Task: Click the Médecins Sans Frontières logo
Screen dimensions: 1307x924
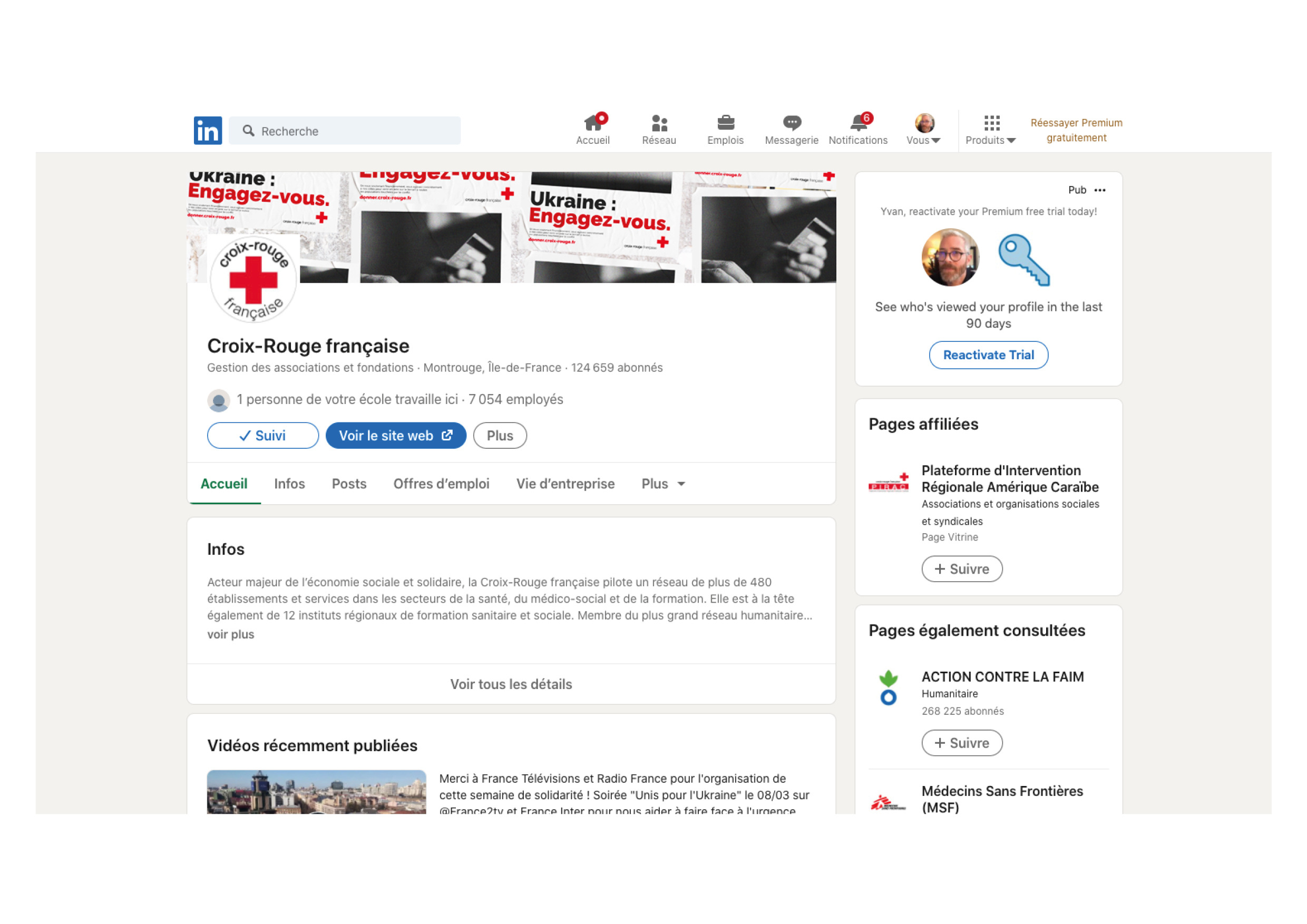Action: [889, 803]
